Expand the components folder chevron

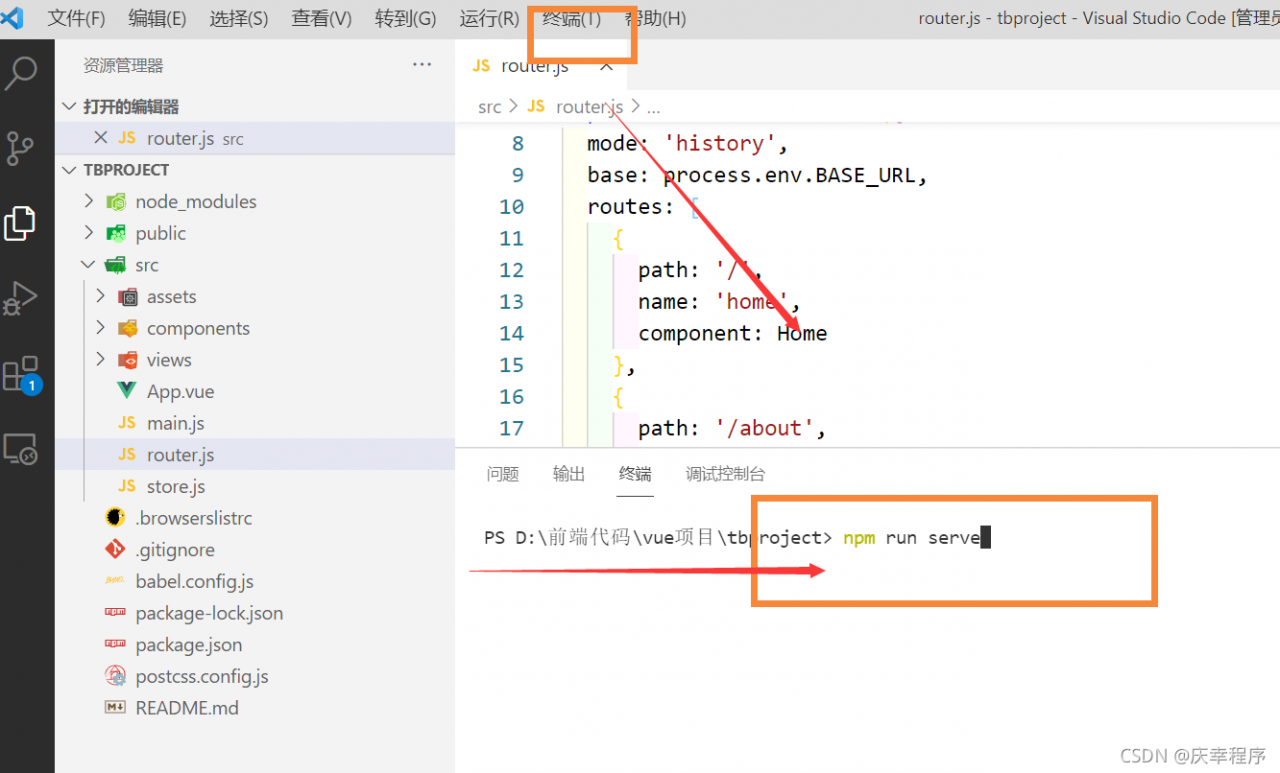[100, 328]
